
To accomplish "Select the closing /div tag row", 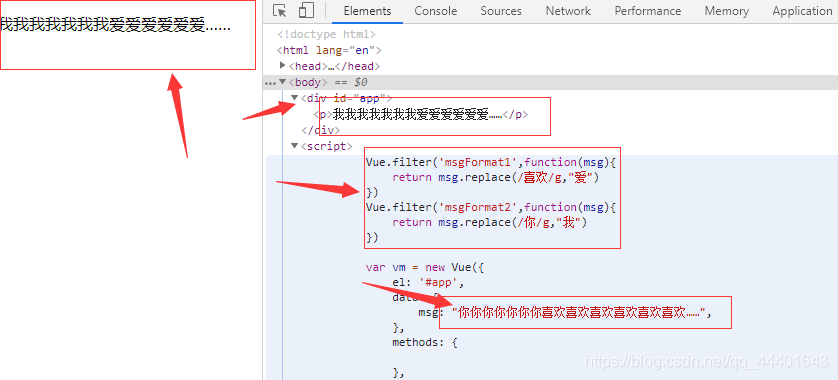I will pos(321,130).
